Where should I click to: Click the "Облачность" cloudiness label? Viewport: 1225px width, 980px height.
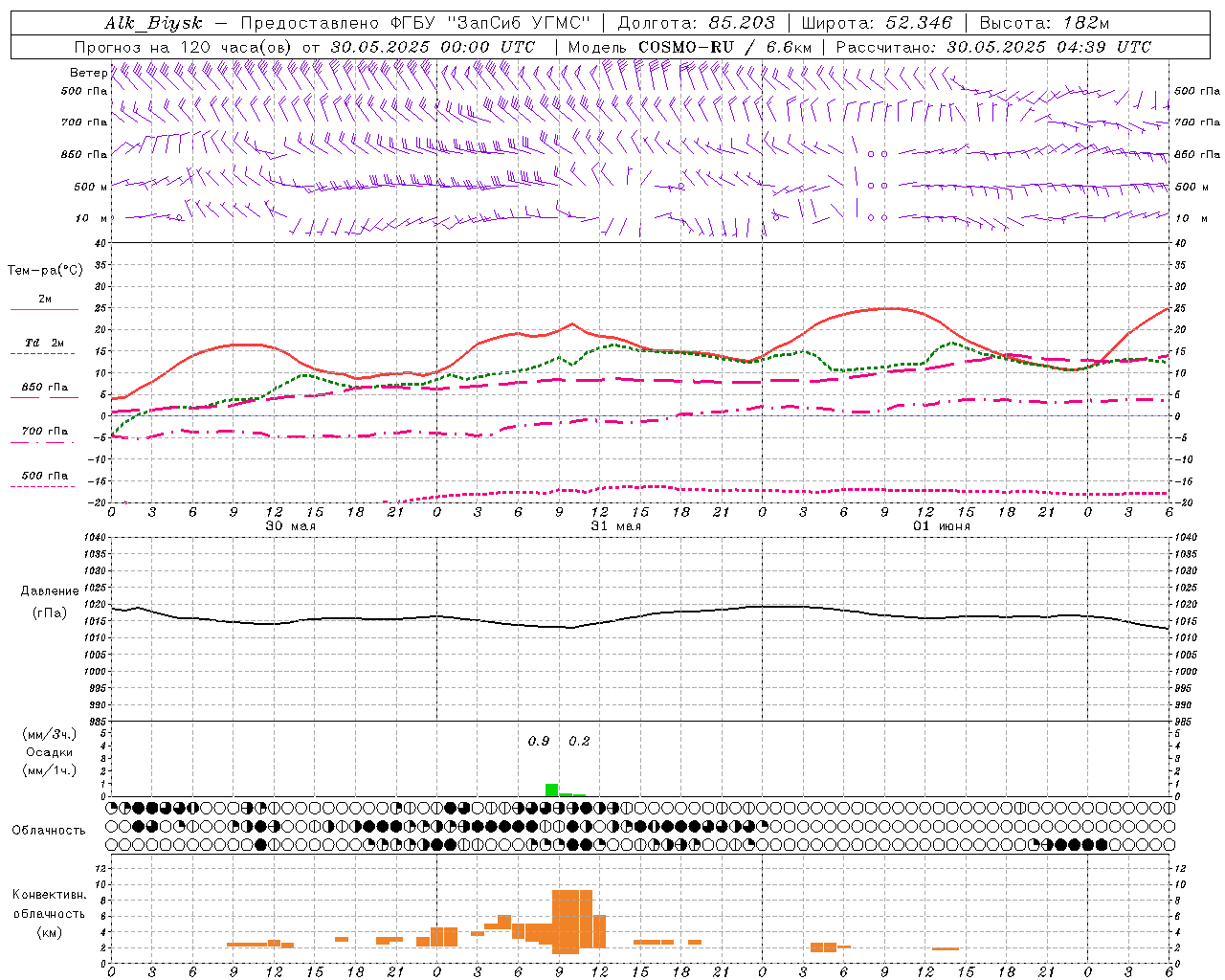49,831
